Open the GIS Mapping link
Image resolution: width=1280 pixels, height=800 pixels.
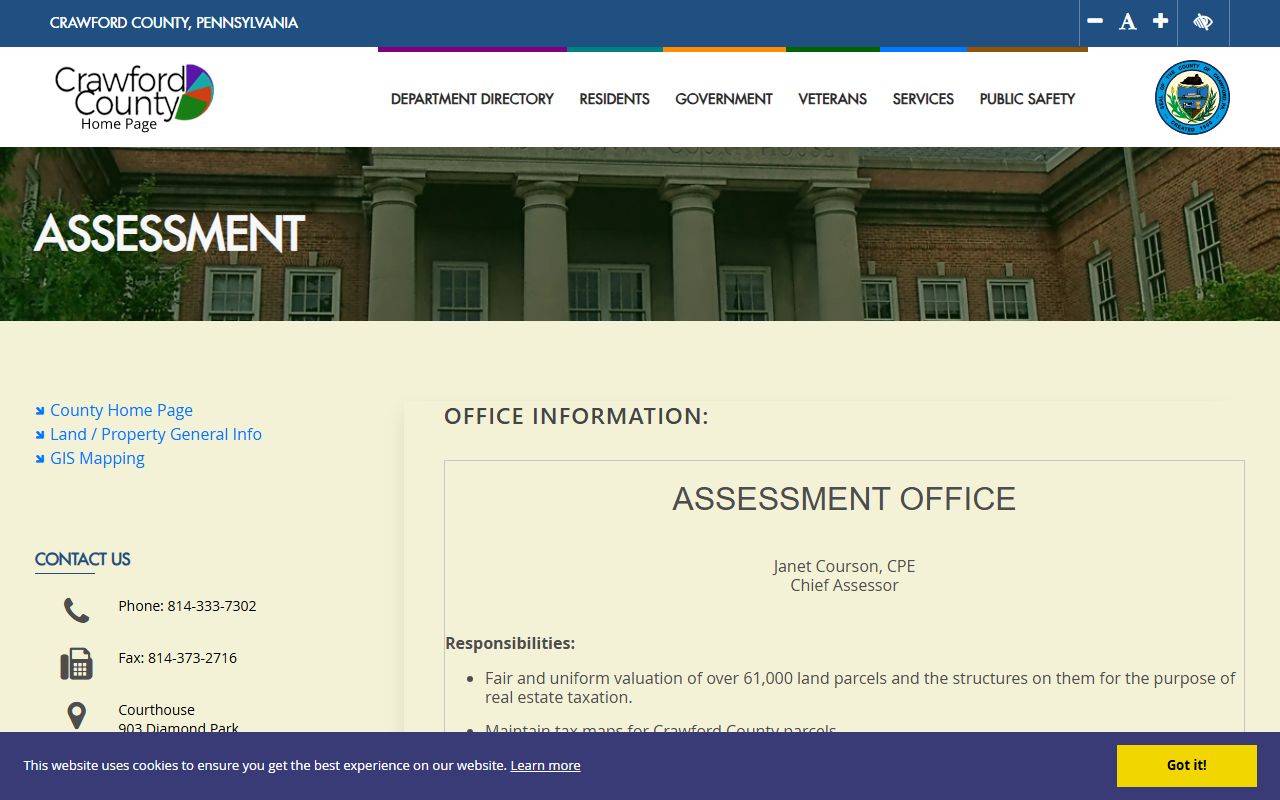(97, 458)
